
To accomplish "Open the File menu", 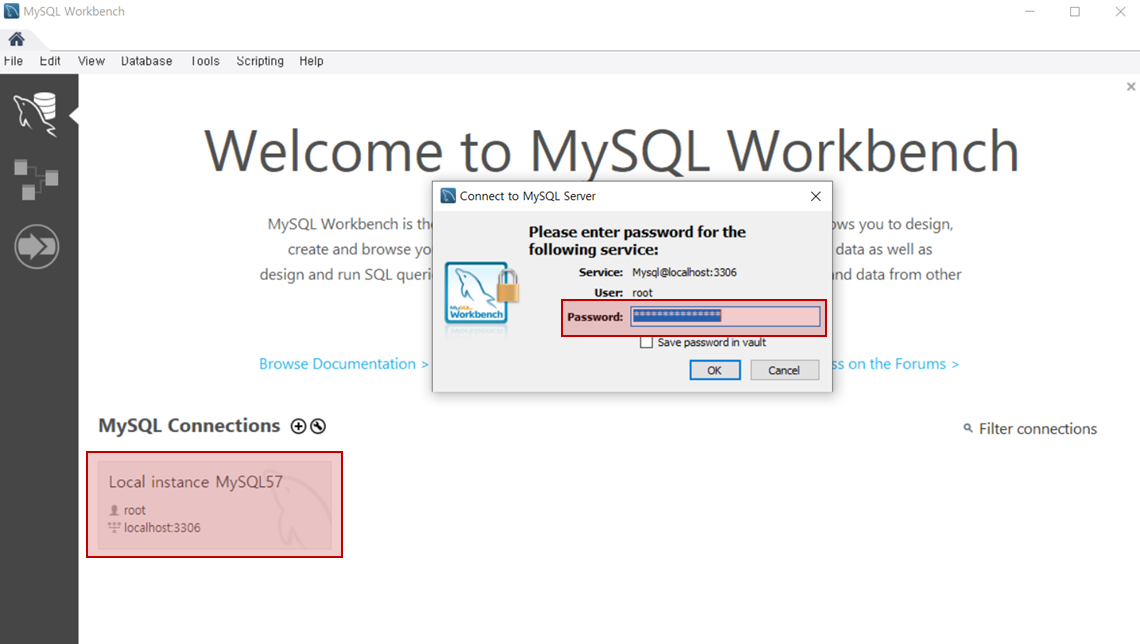I will [x=13, y=61].
